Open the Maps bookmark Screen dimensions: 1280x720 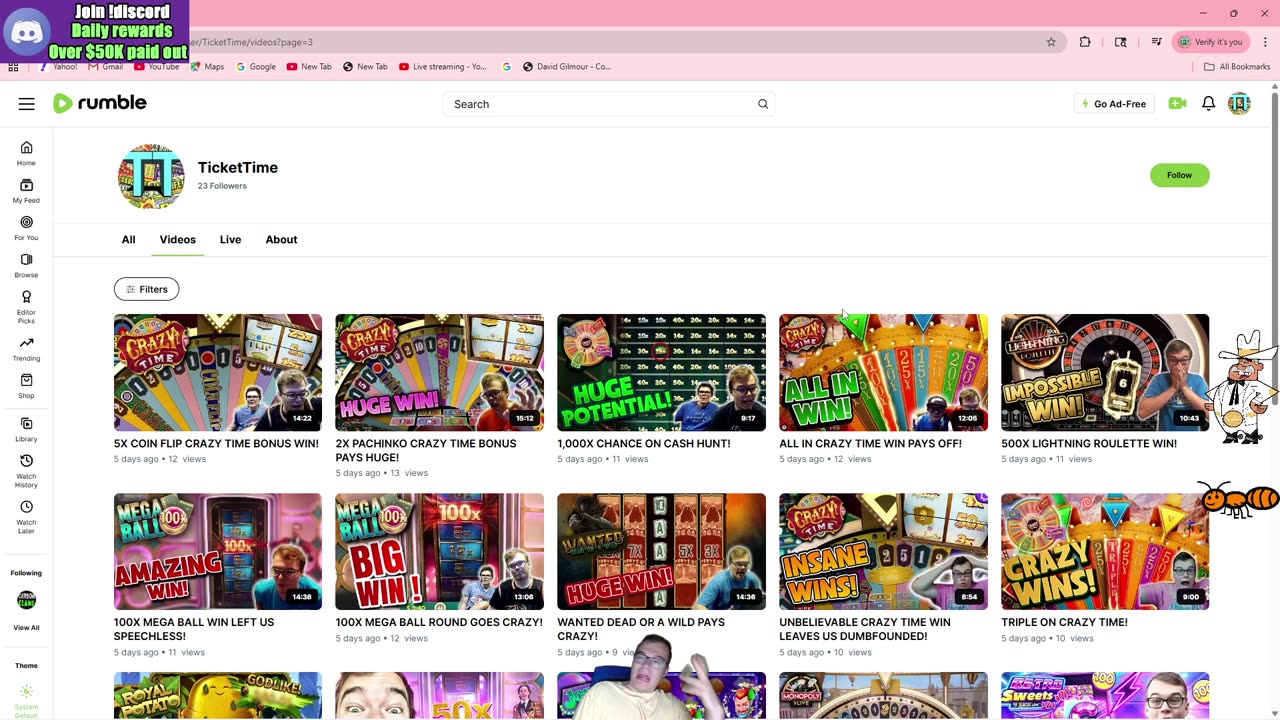[208, 67]
